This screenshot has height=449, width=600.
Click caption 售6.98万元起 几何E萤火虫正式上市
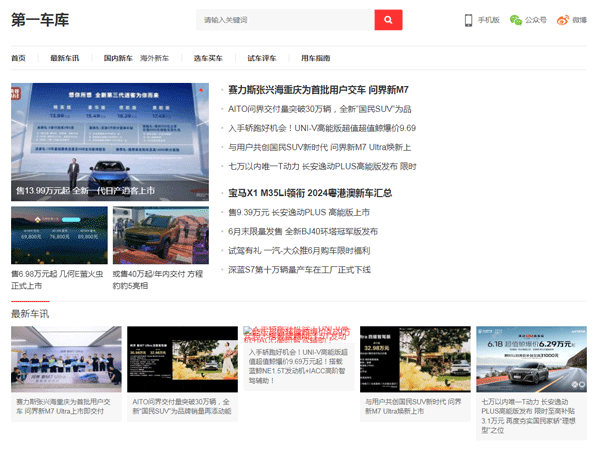[57, 280]
